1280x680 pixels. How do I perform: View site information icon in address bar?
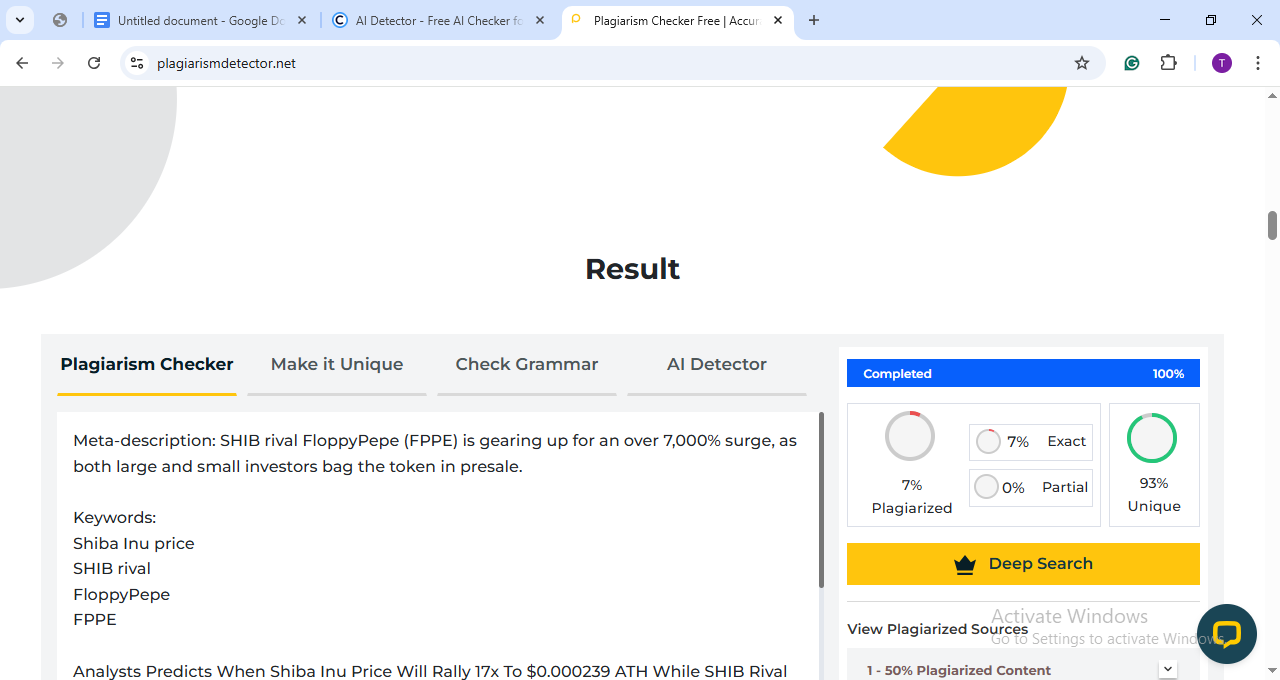pos(138,63)
